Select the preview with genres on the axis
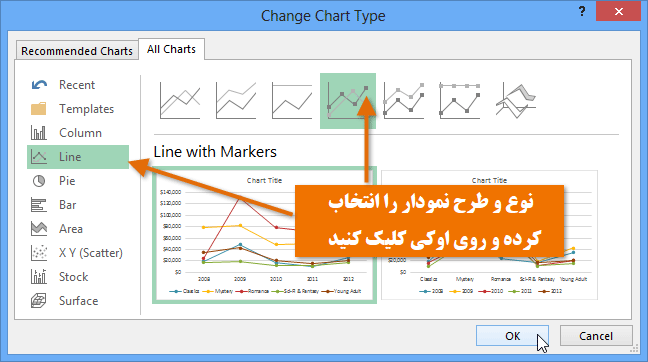The width and height of the screenshot is (648, 362). coord(489,235)
